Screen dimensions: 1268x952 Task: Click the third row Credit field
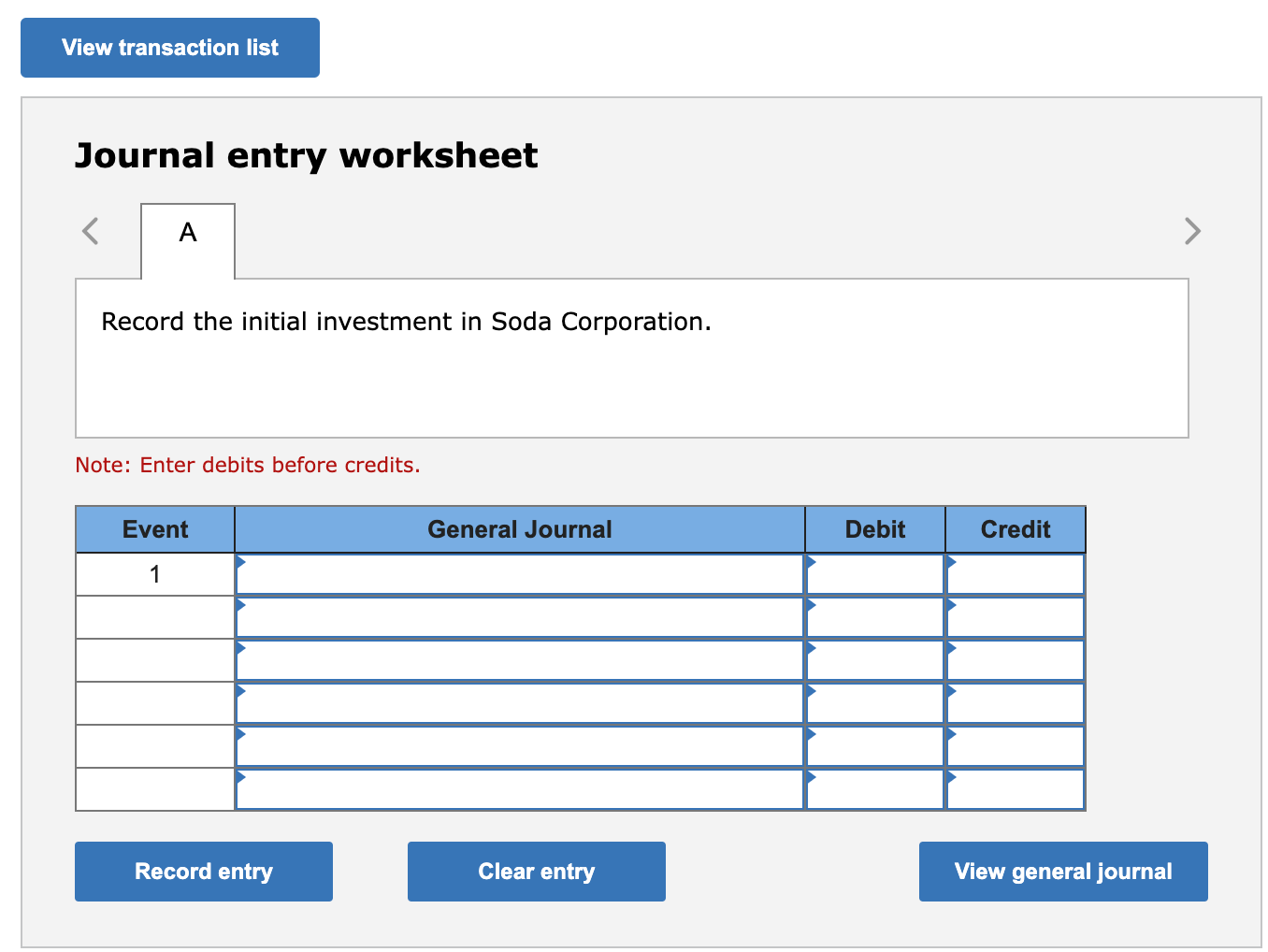1016,660
